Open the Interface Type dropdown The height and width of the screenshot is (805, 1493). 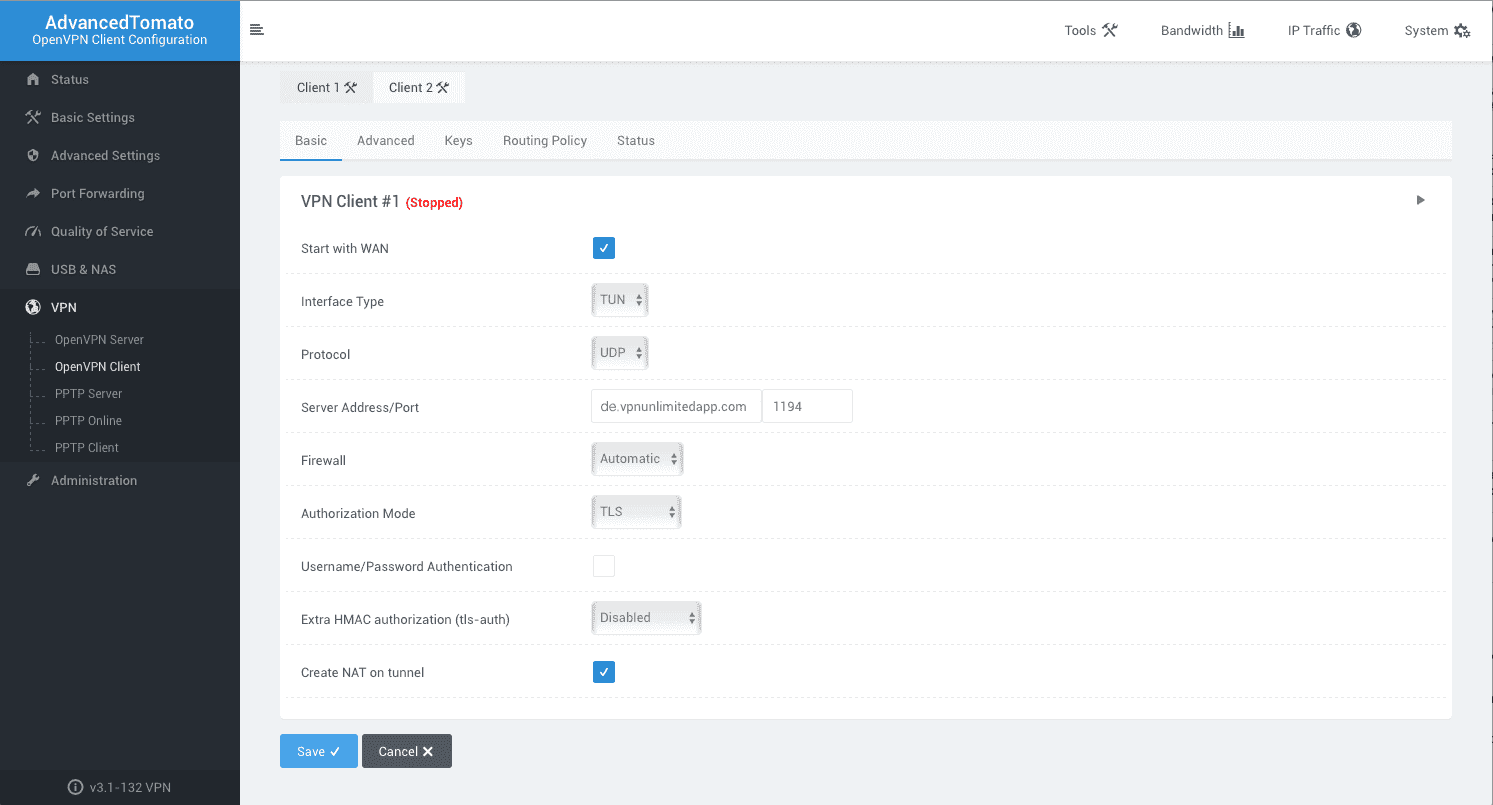click(619, 299)
